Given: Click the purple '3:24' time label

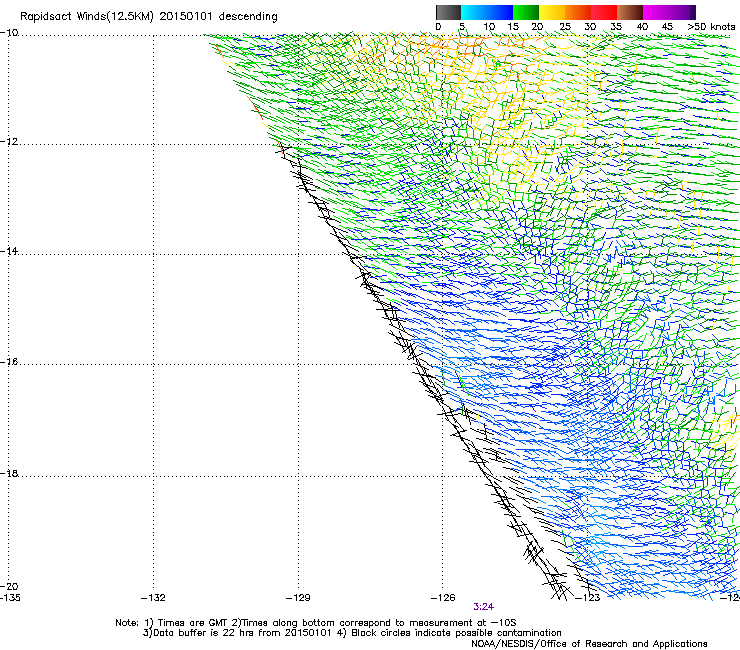Looking at the screenshot, I should coord(483,607).
